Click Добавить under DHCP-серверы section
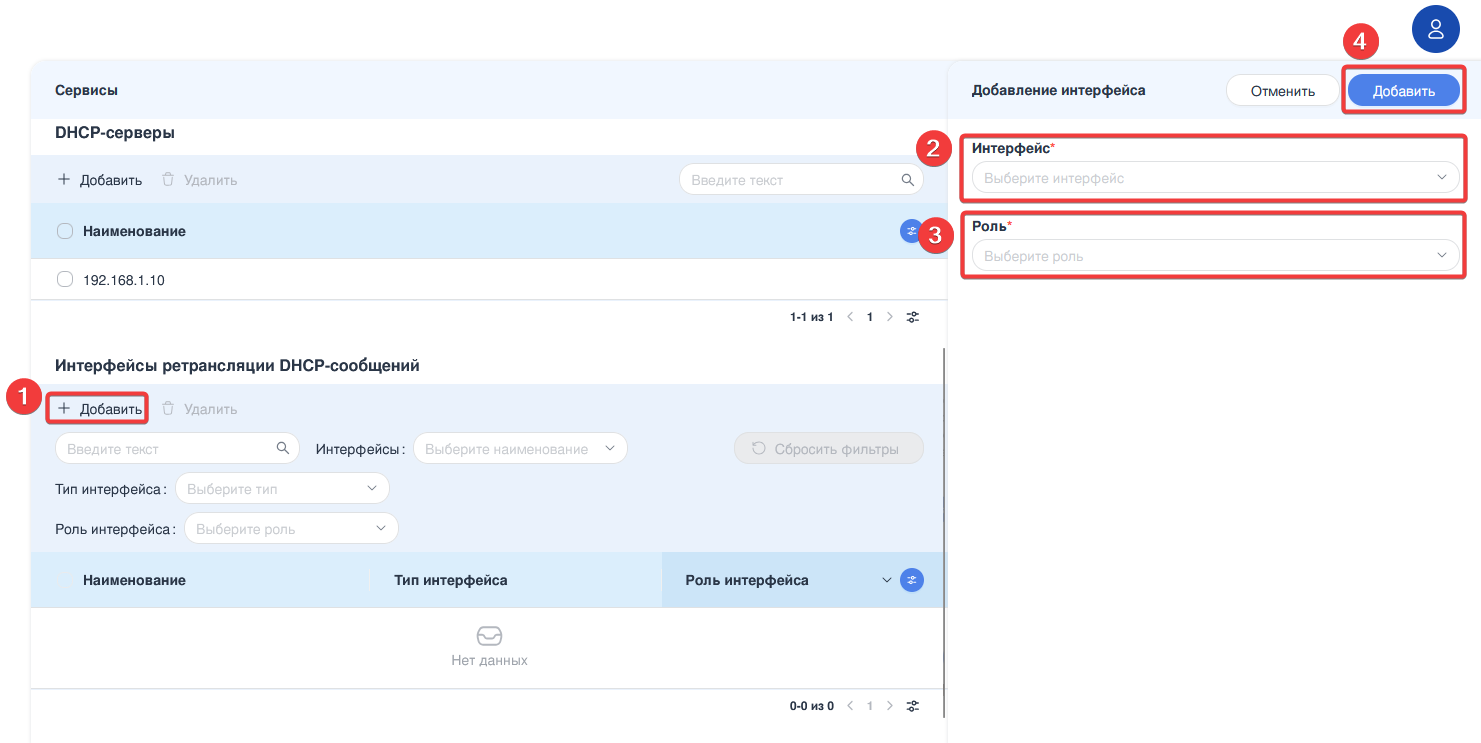This screenshot has width=1481, height=743. (100, 180)
